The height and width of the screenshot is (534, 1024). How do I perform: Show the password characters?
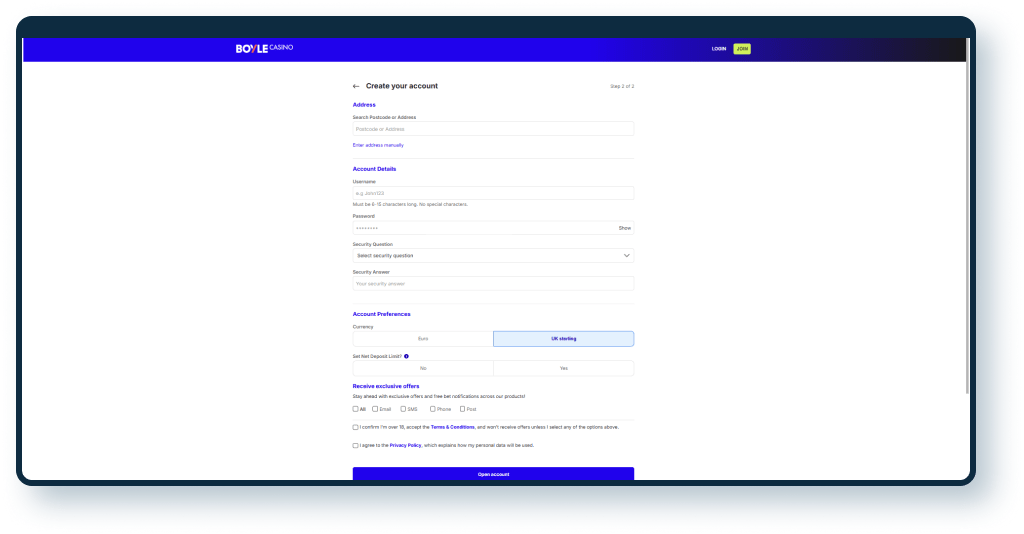[624, 228]
